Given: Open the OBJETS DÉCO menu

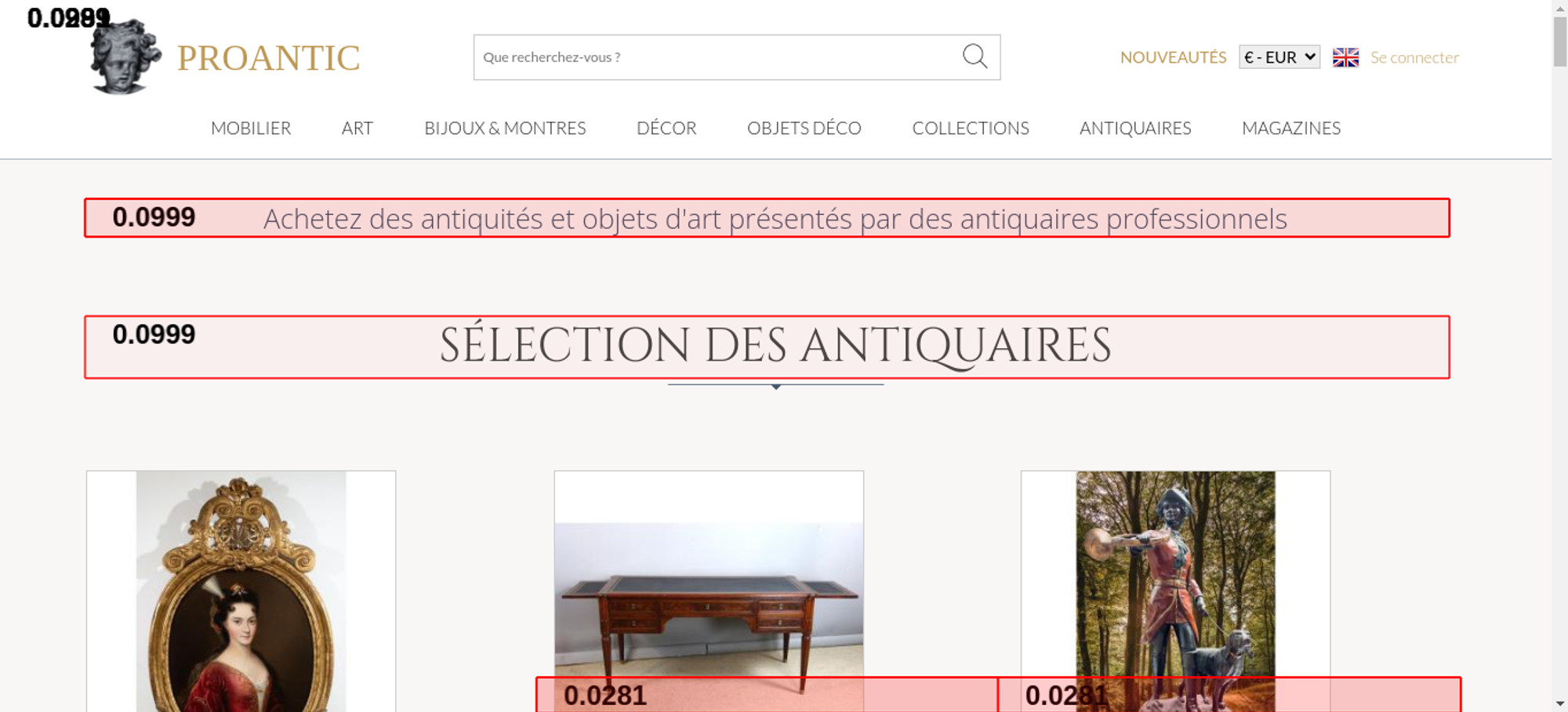Looking at the screenshot, I should coord(804,128).
